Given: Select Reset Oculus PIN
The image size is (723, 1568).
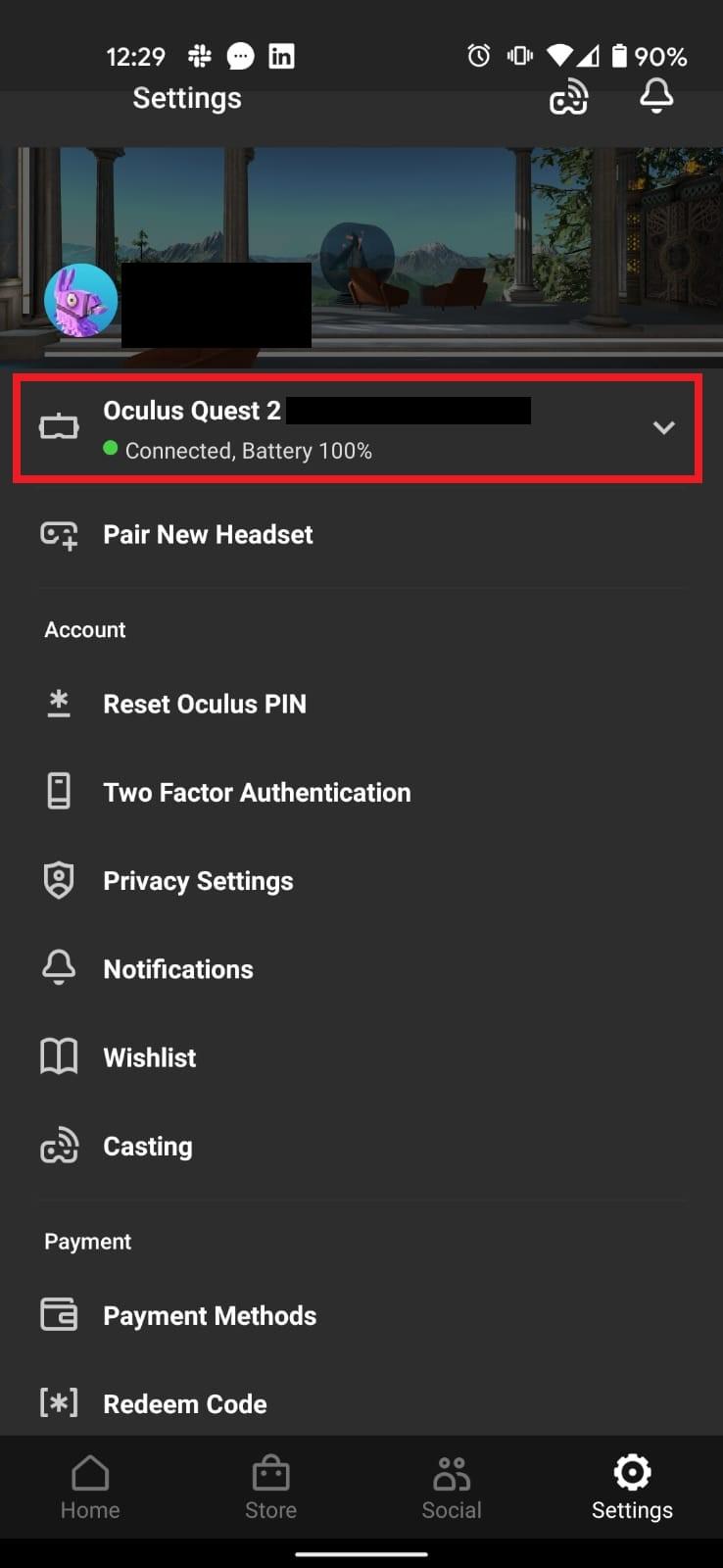Looking at the screenshot, I should click(205, 705).
